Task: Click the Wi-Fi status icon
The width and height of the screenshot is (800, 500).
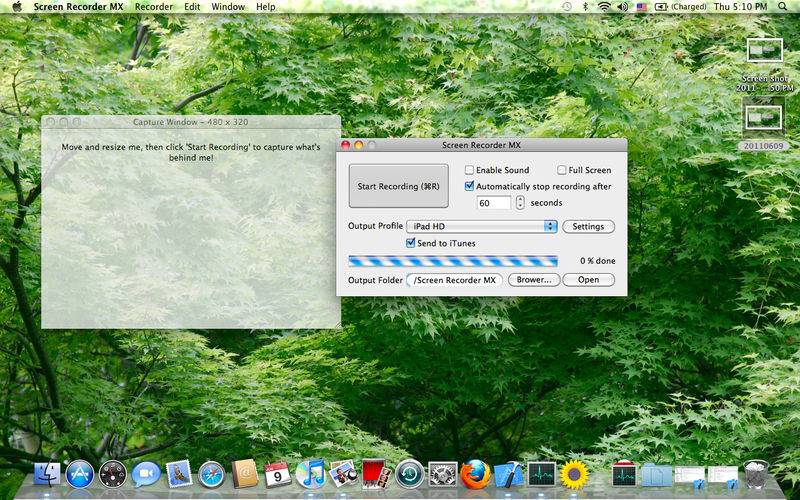Action: click(604, 7)
